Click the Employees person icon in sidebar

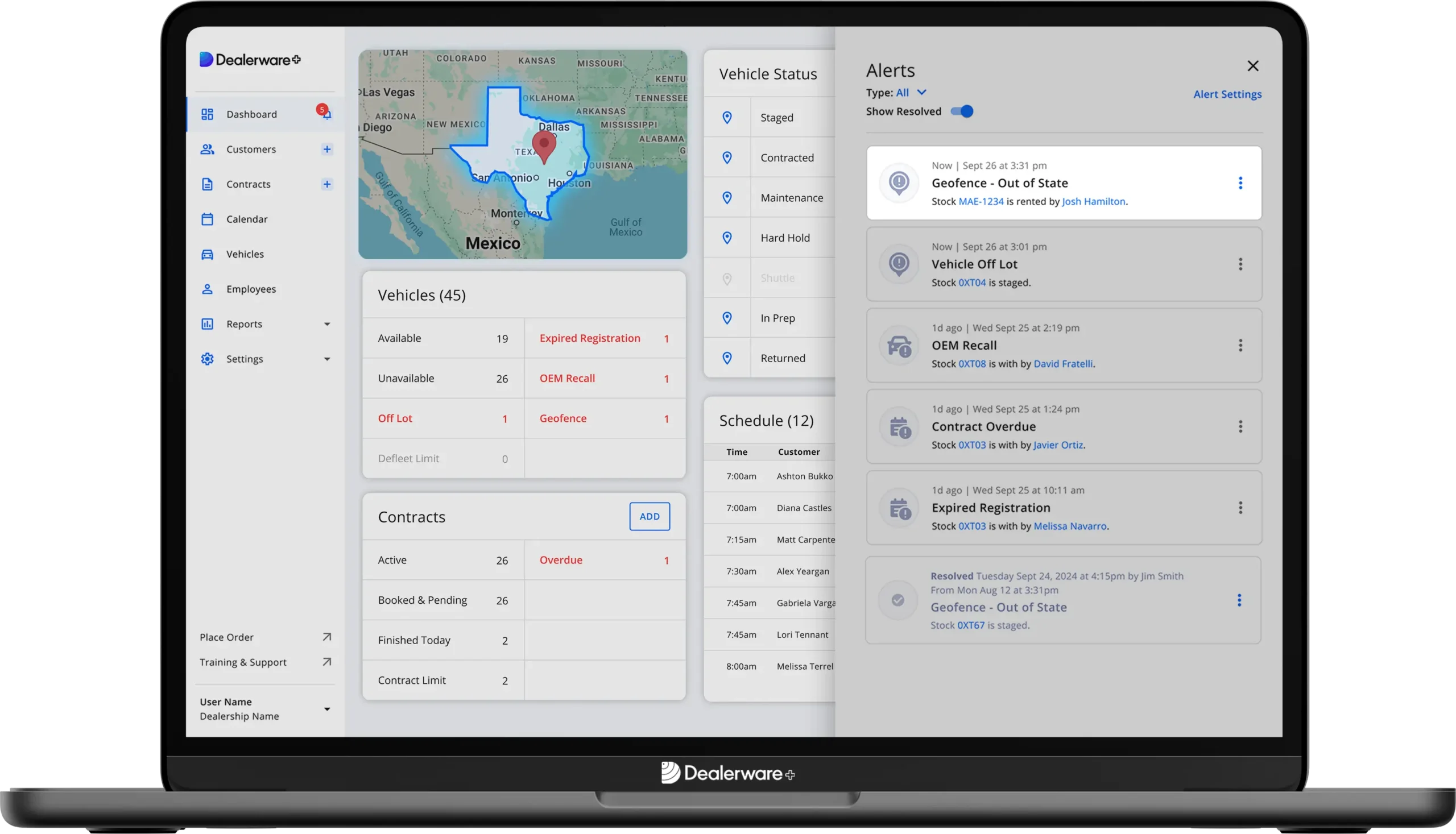pyautogui.click(x=208, y=289)
